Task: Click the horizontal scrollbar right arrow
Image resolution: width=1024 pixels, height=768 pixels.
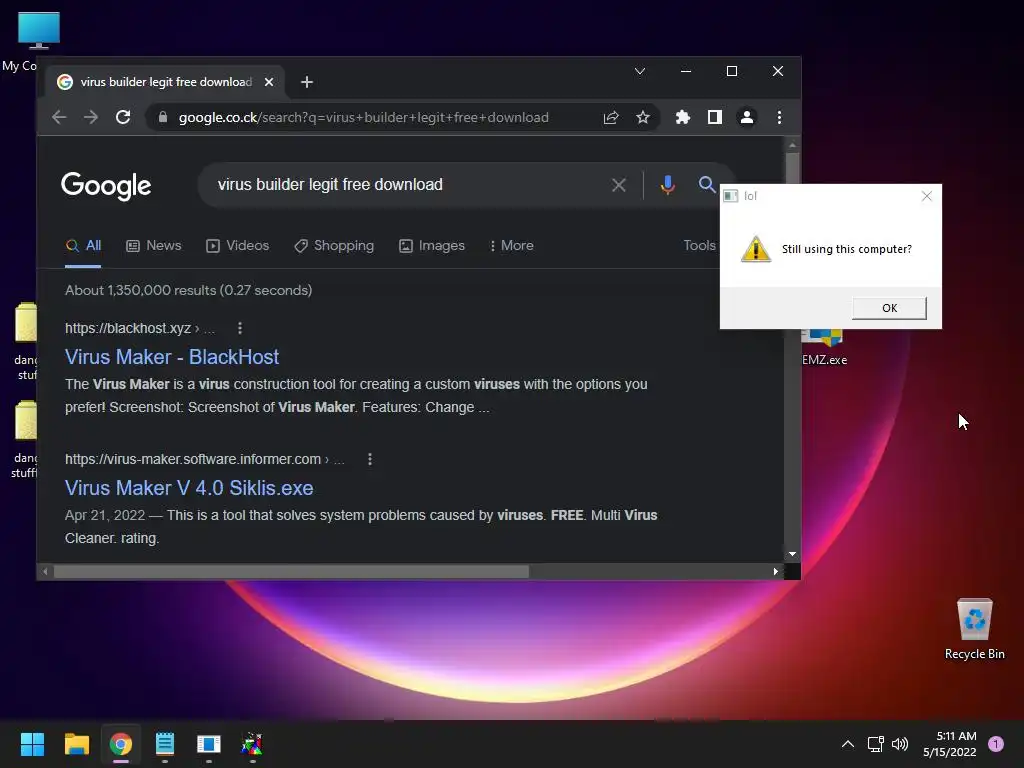Action: pyautogui.click(x=775, y=571)
